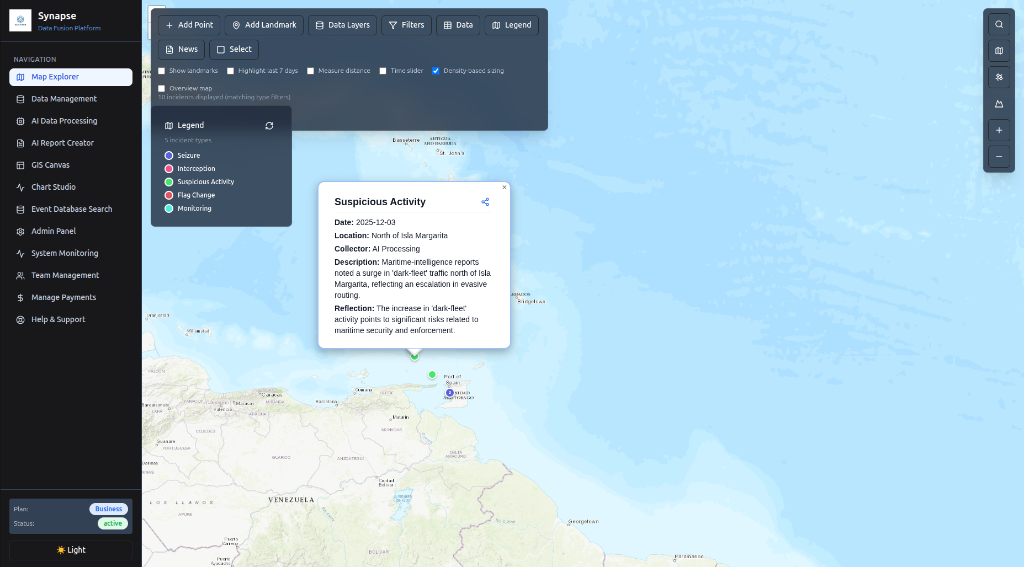Click the Legend panel title
Screen dimensions: 1024x567
[x=191, y=125]
